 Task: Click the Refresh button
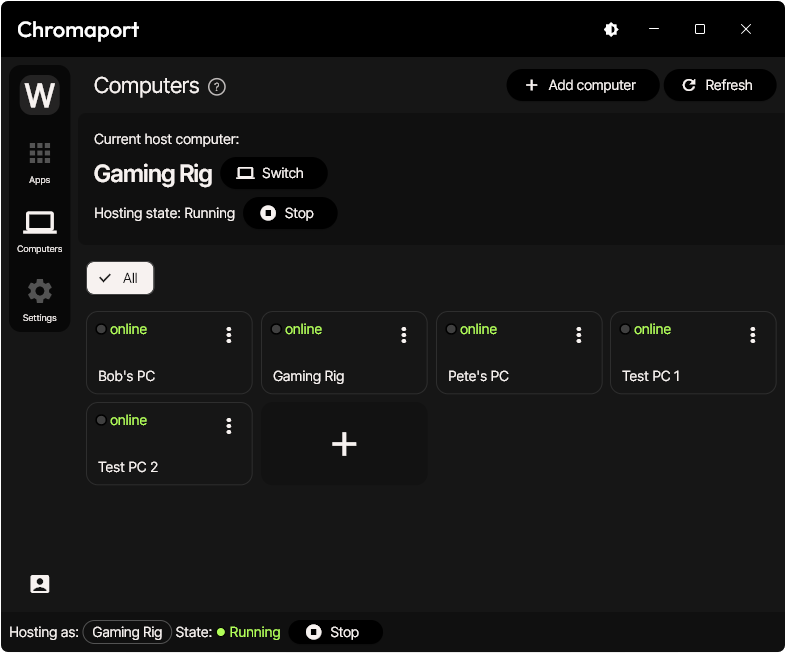pyautogui.click(x=719, y=85)
